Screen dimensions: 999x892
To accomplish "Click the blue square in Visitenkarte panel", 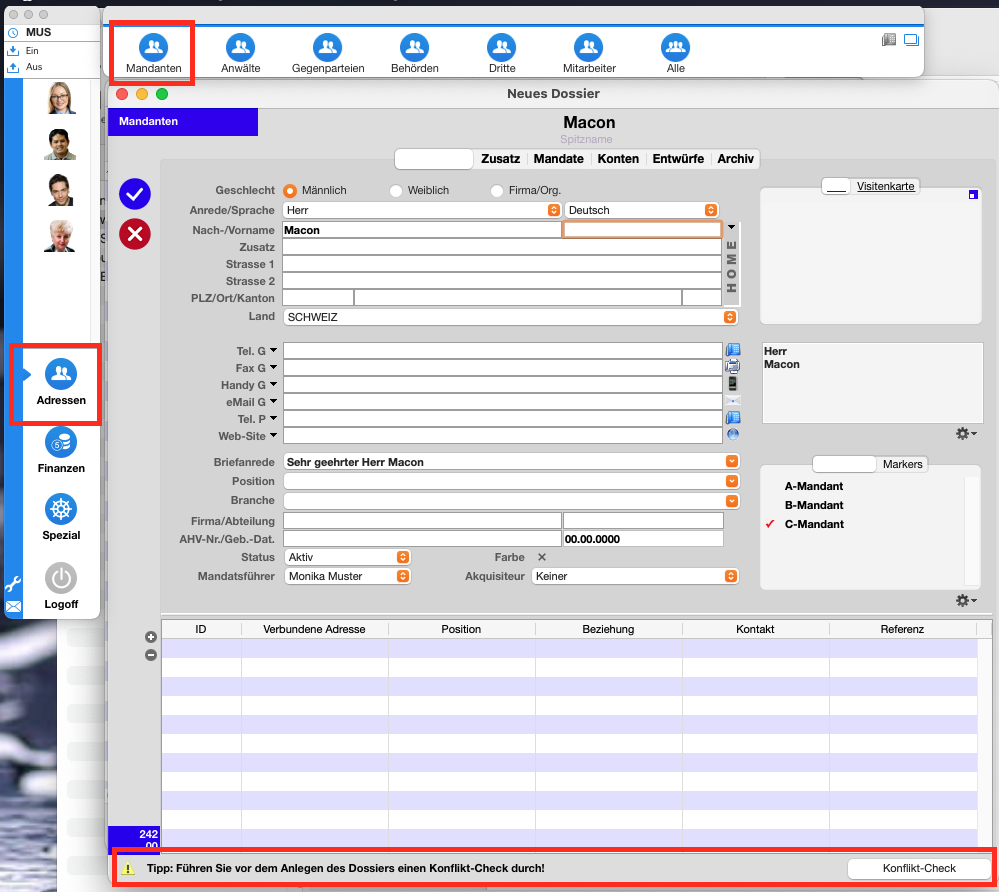I will point(973,195).
